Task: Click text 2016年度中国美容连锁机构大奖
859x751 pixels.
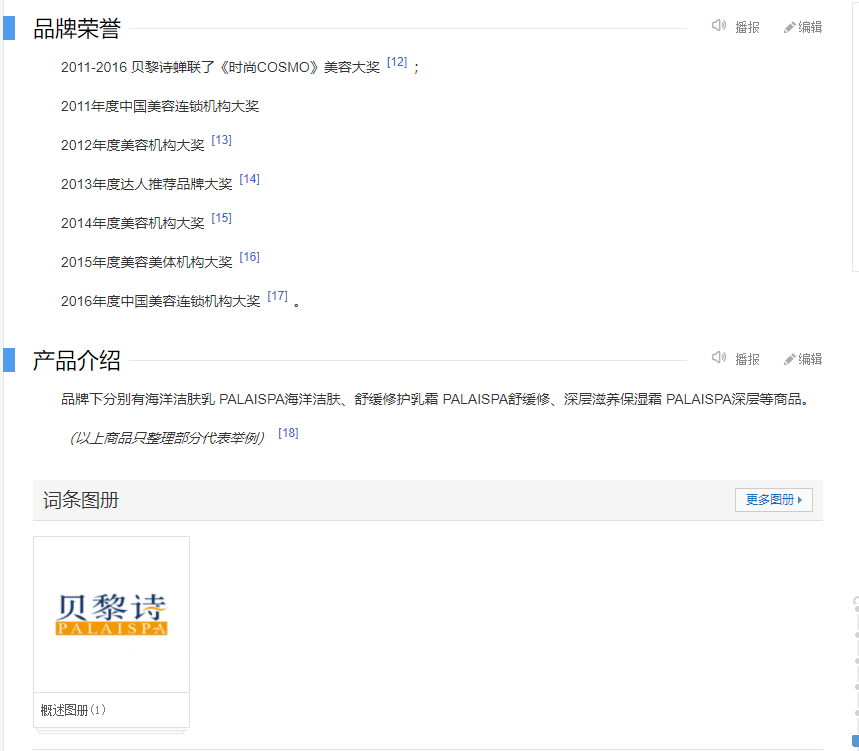Action: pyautogui.click(x=161, y=301)
